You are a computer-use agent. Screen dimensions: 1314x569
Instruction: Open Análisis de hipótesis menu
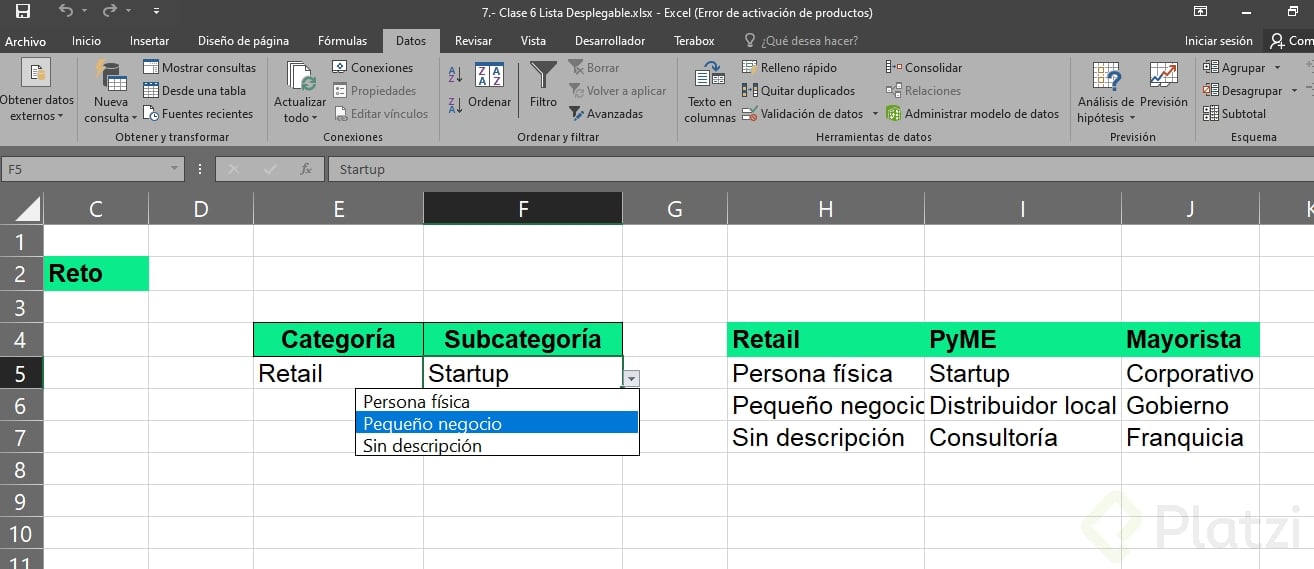(x=1105, y=92)
